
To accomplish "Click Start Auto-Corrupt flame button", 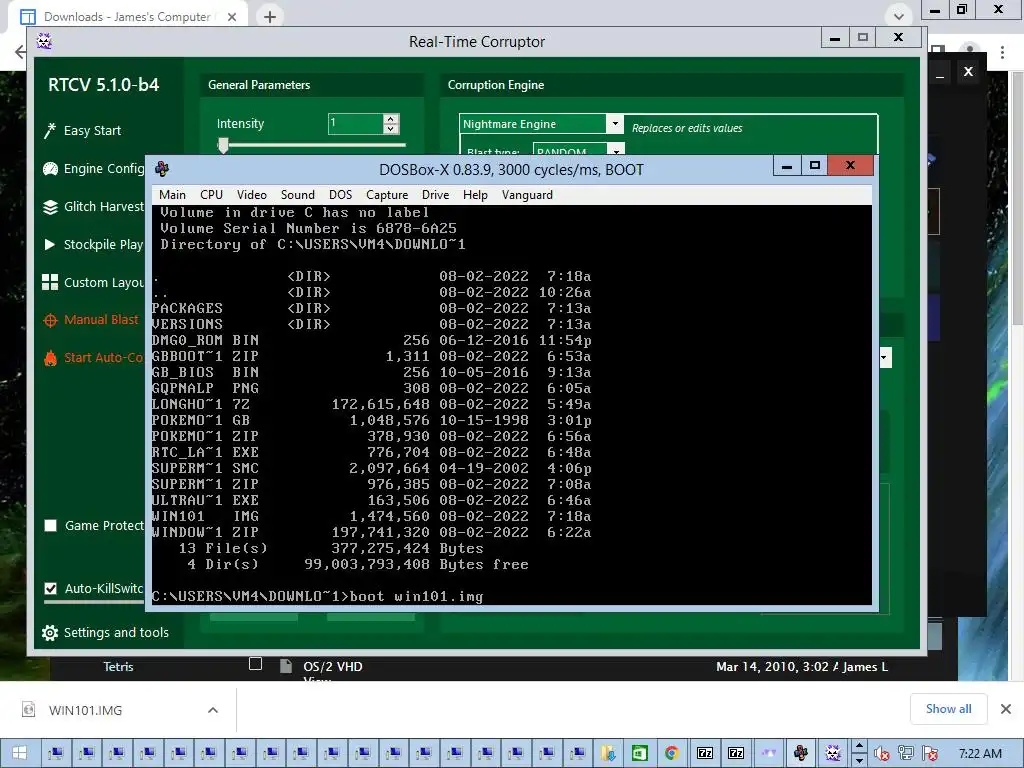I will (93, 358).
